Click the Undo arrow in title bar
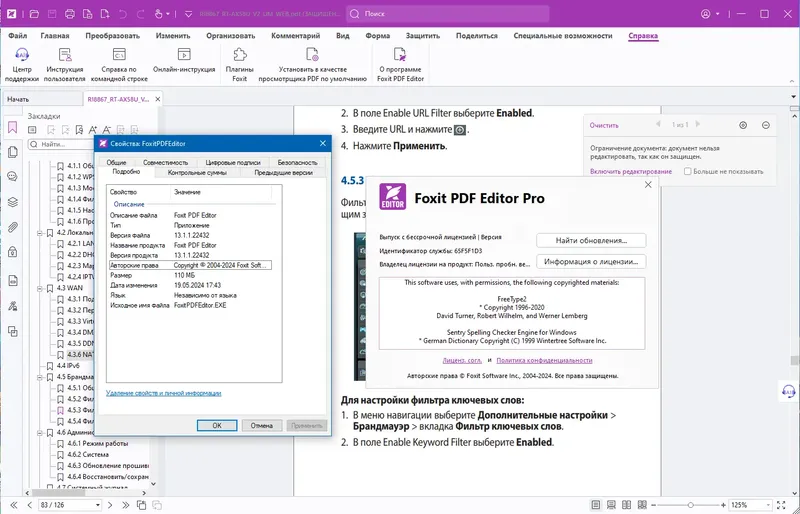The image size is (800, 514). (x=122, y=14)
